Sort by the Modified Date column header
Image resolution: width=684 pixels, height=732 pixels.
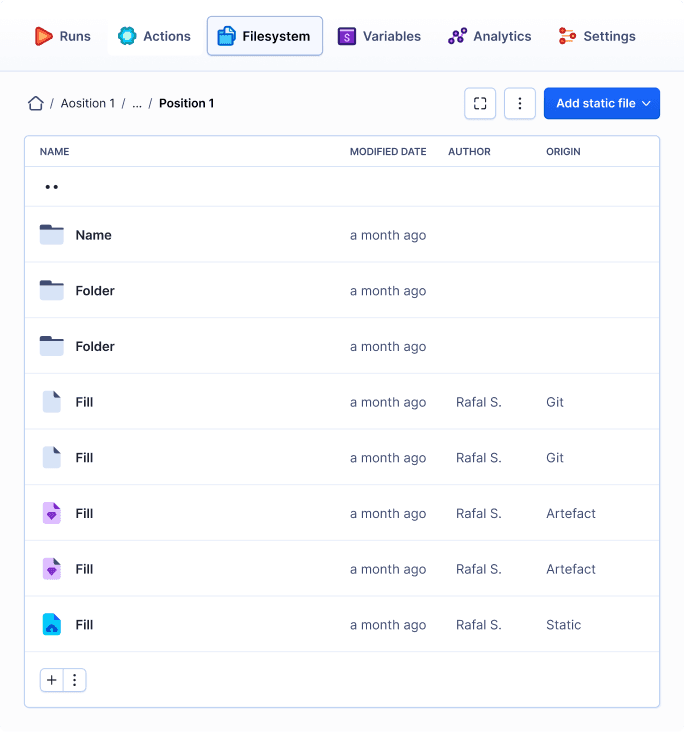pyautogui.click(x=388, y=152)
